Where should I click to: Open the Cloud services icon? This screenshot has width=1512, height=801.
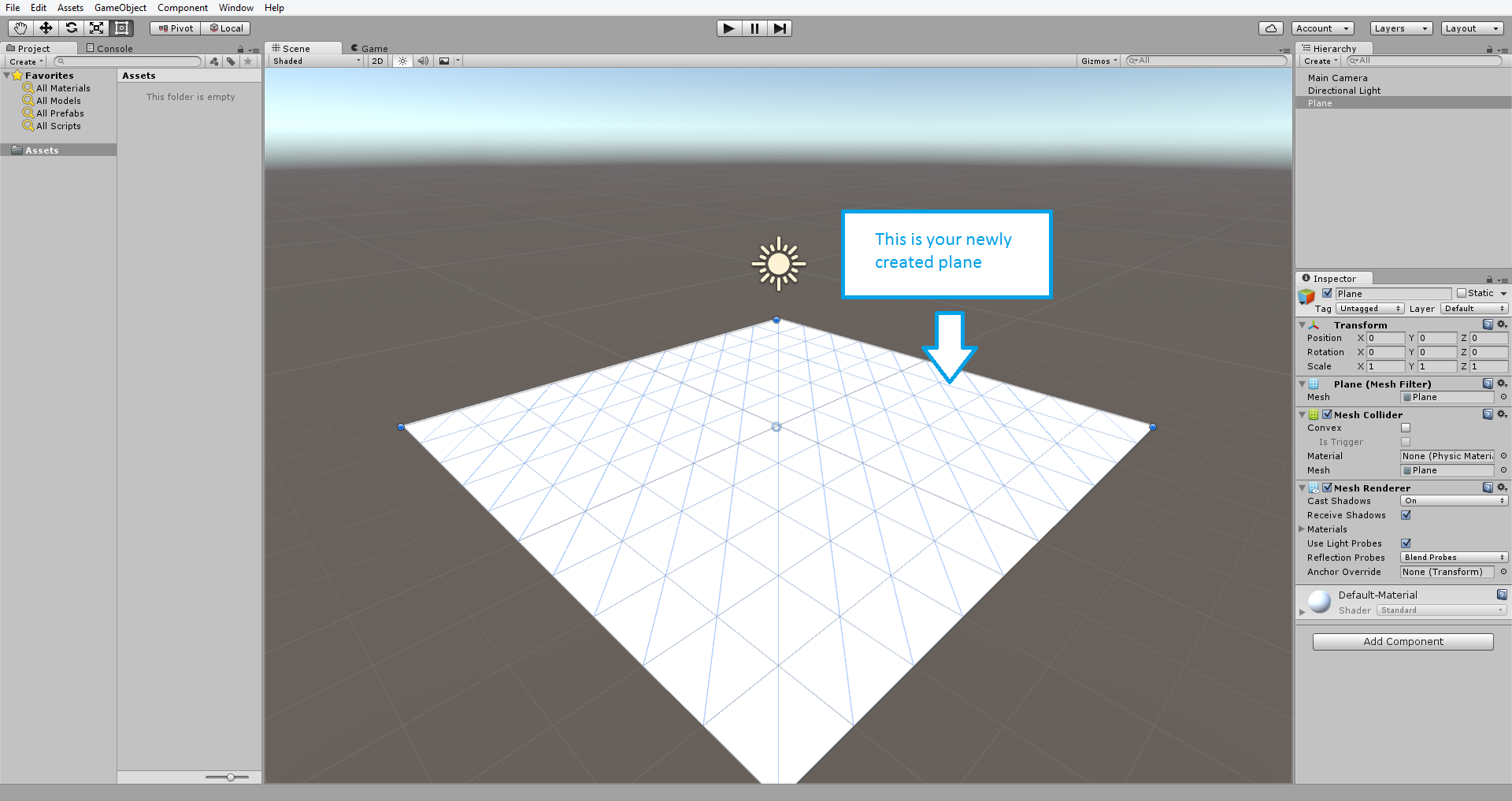[x=1270, y=28]
